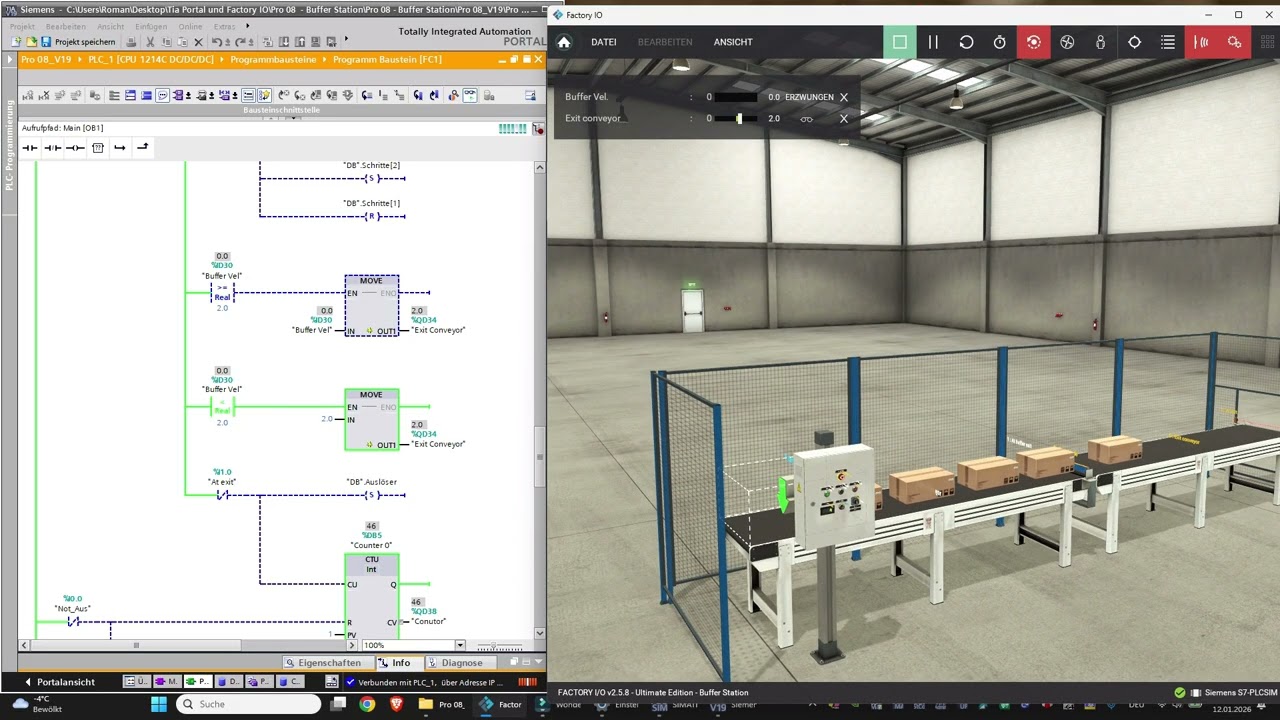This screenshot has height=720, width=1280.
Task: Insert an assignment coil
Action: pos(75,148)
